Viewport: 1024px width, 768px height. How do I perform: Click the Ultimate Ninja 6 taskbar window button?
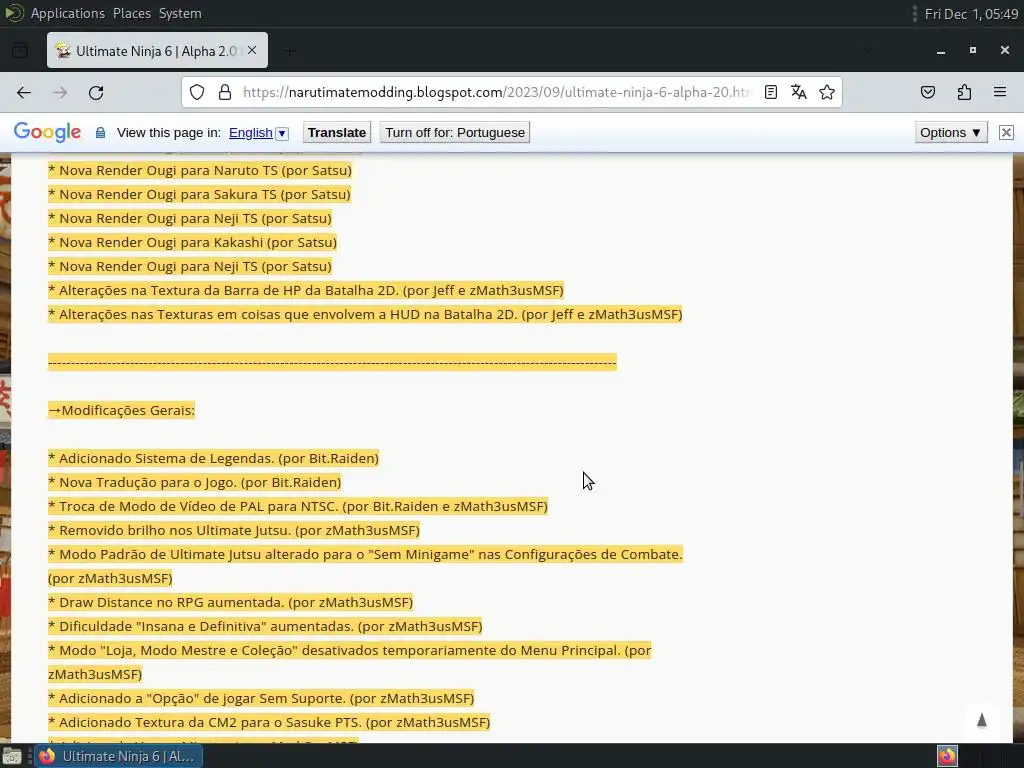pyautogui.click(x=119, y=756)
